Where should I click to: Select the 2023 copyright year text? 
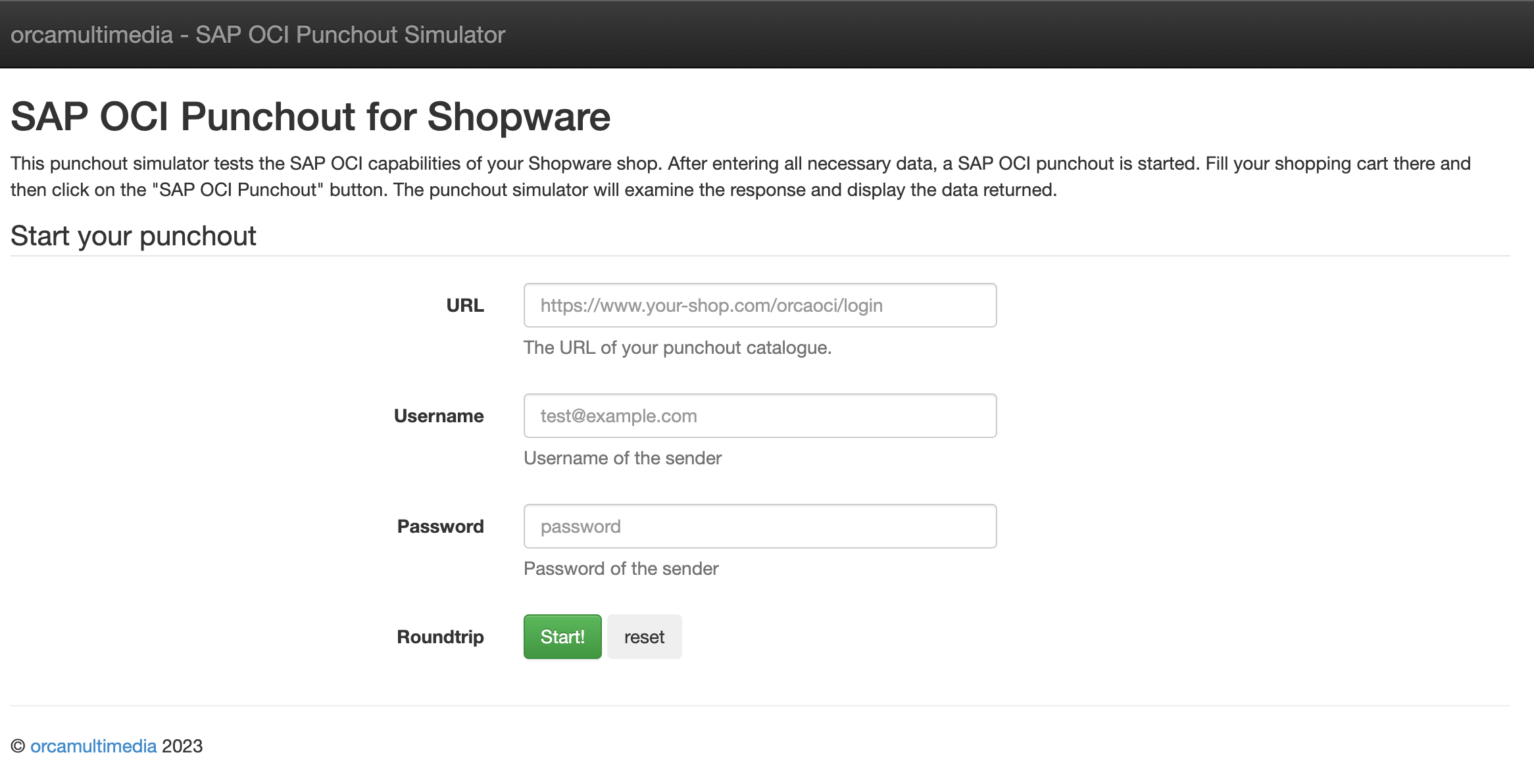[182, 746]
